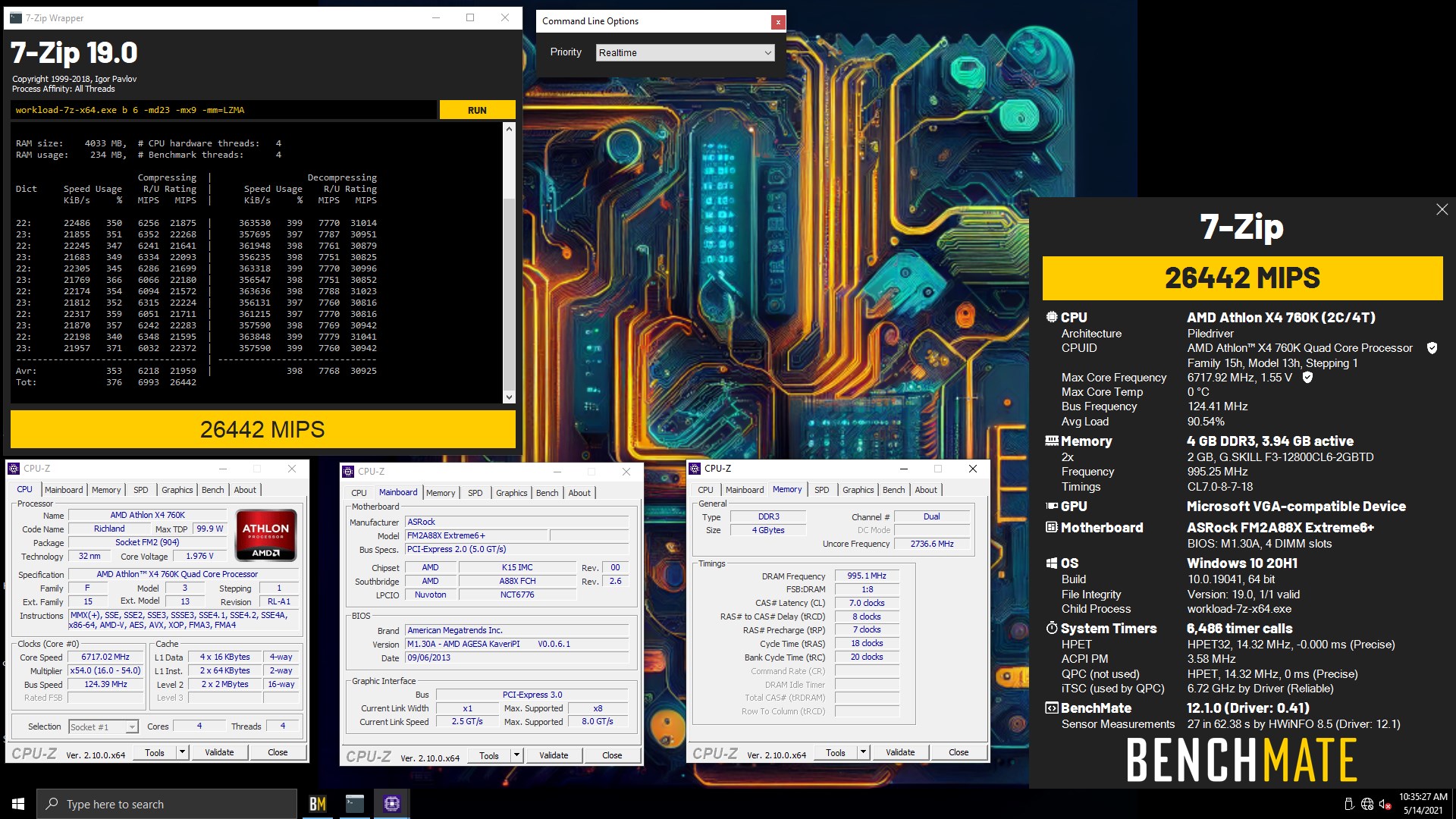Image resolution: width=1456 pixels, height=819 pixels.
Task: Click Tools button in left CPU-Z window
Action: (155, 752)
